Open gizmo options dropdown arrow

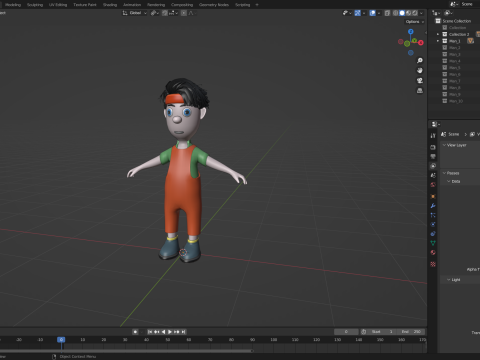pos(364,13)
